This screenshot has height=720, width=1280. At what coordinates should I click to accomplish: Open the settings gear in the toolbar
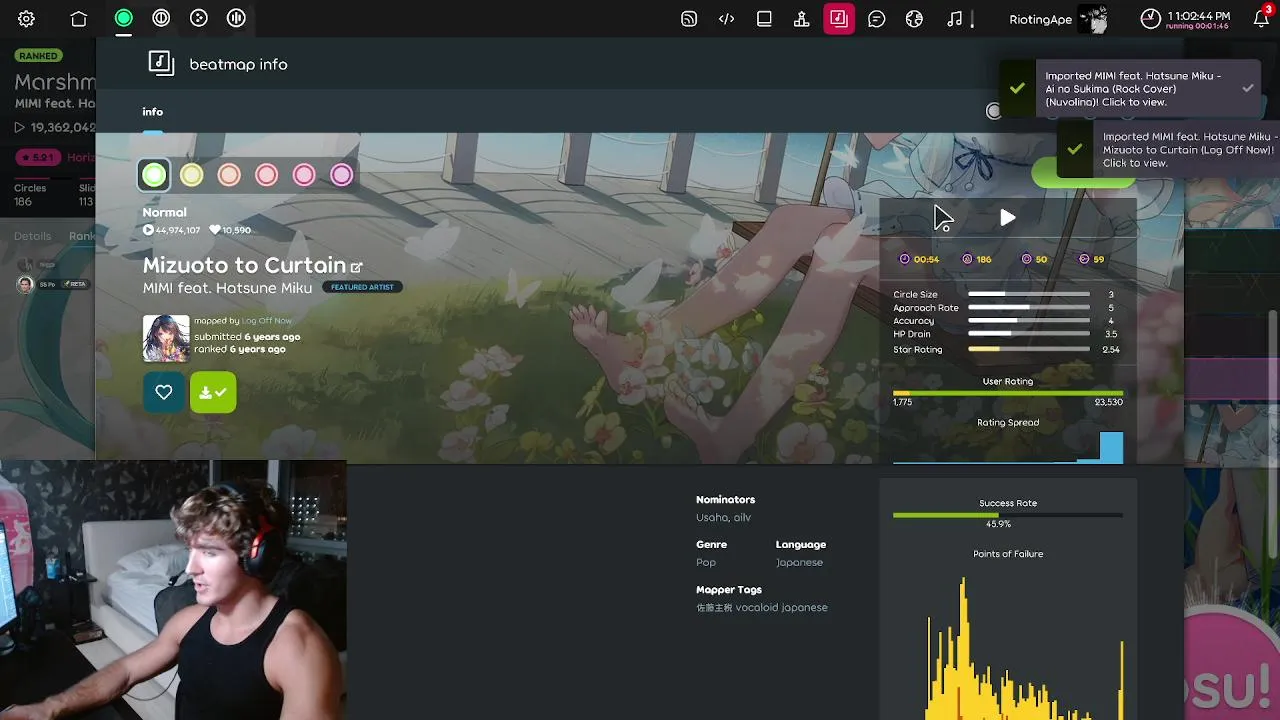(x=27, y=18)
